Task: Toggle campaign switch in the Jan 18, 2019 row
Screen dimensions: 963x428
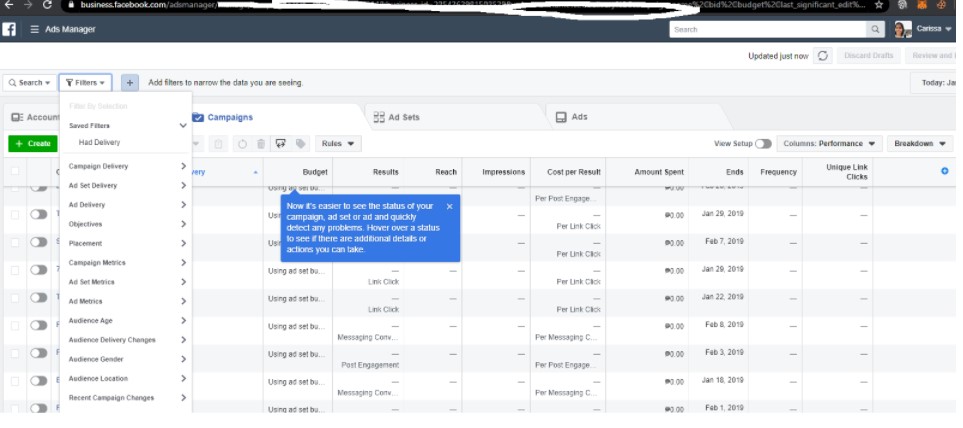Action: tap(39, 381)
